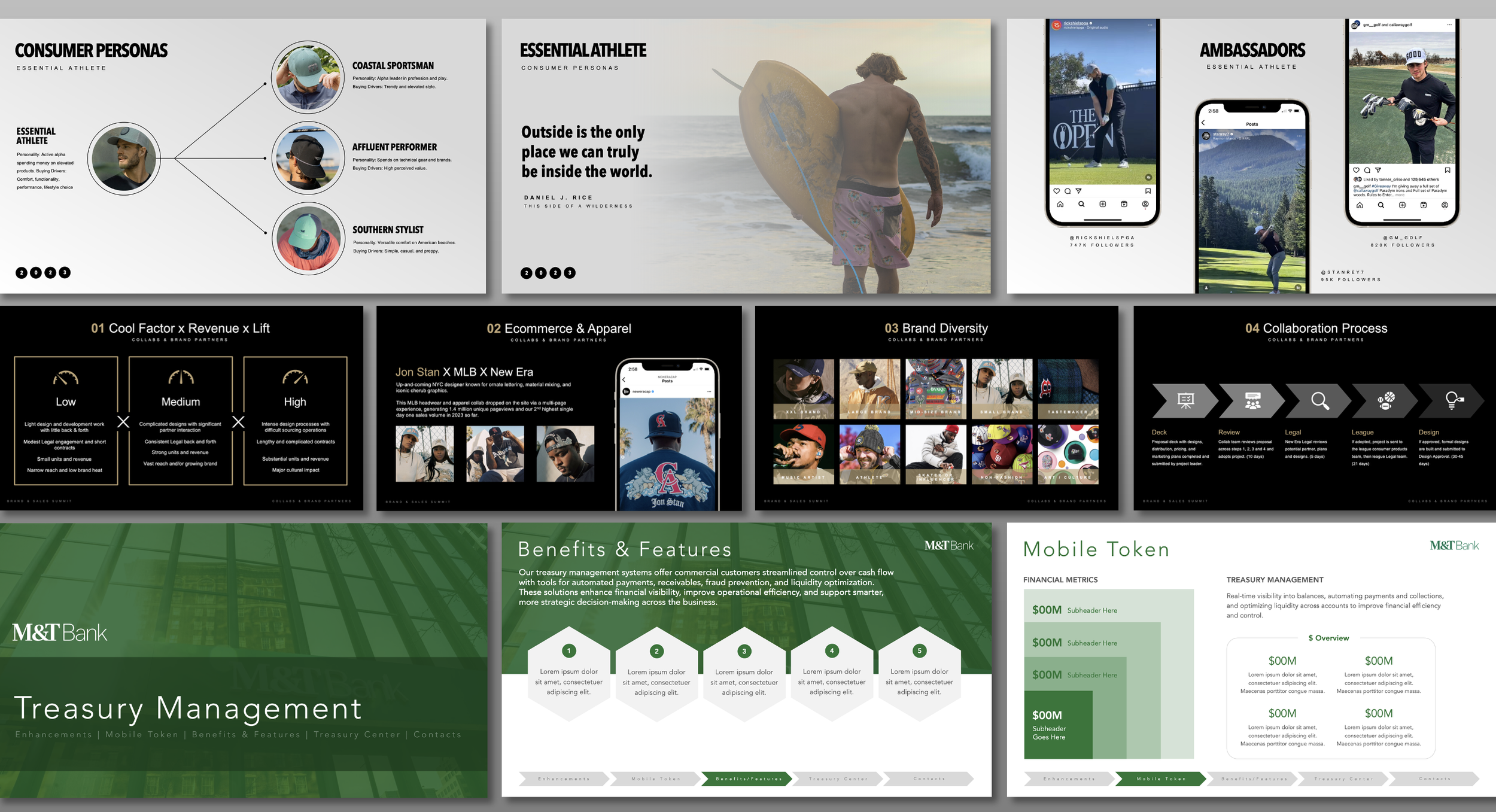Open the Music Artist thumbnail
This screenshot has height=812, width=1496.
pyautogui.click(x=804, y=454)
